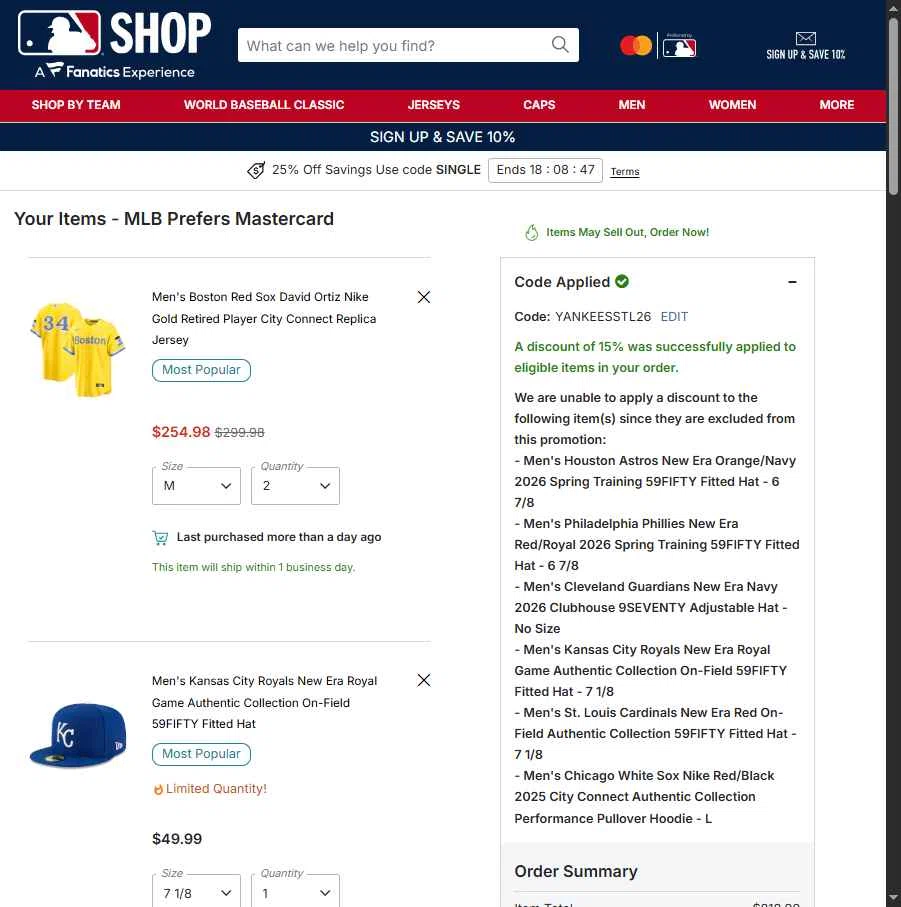Click the envelope sign-up icon
This screenshot has width=901, height=907.
tap(806, 38)
